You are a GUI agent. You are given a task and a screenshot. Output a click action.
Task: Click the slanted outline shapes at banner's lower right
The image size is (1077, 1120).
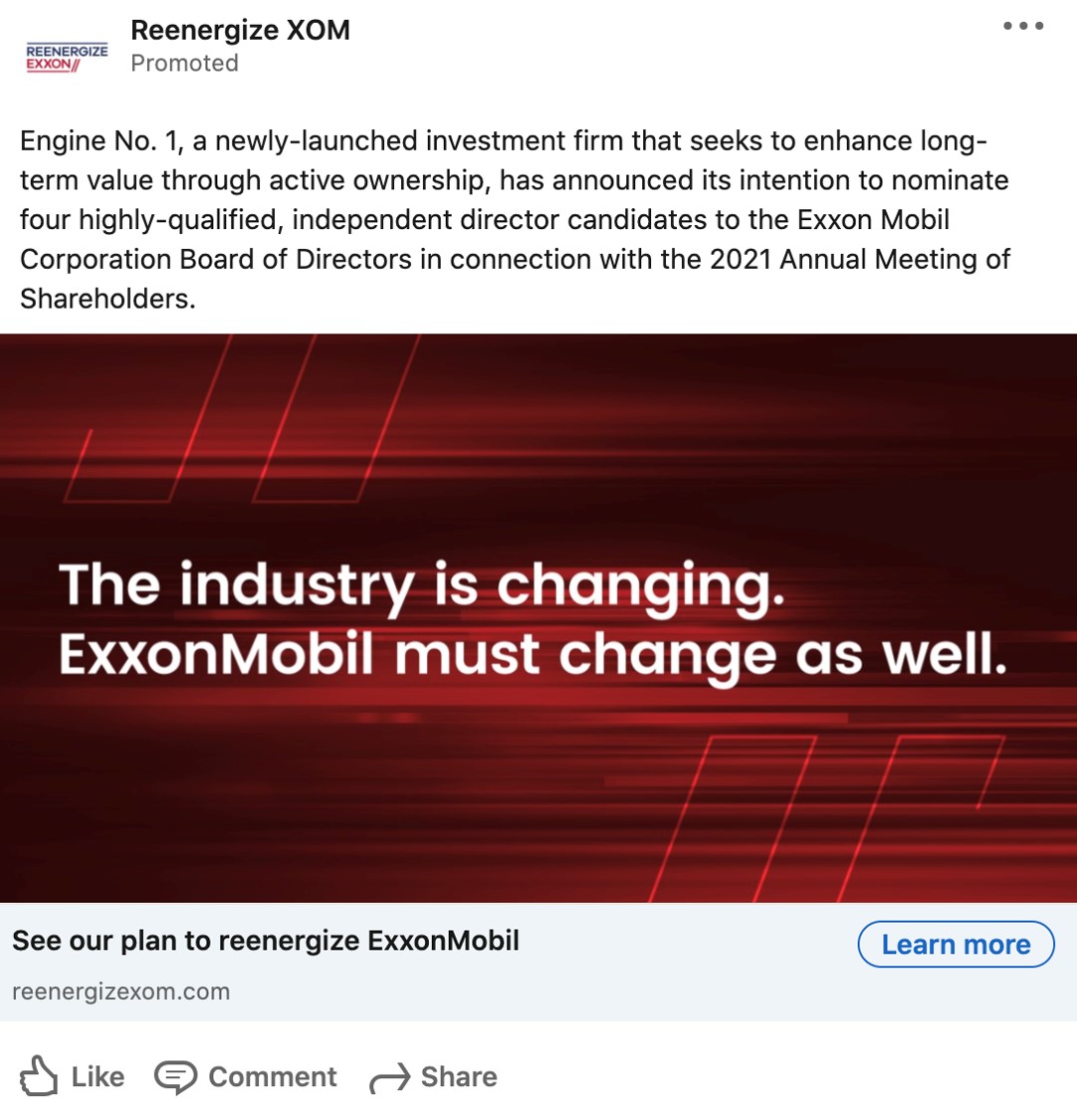click(x=846, y=806)
